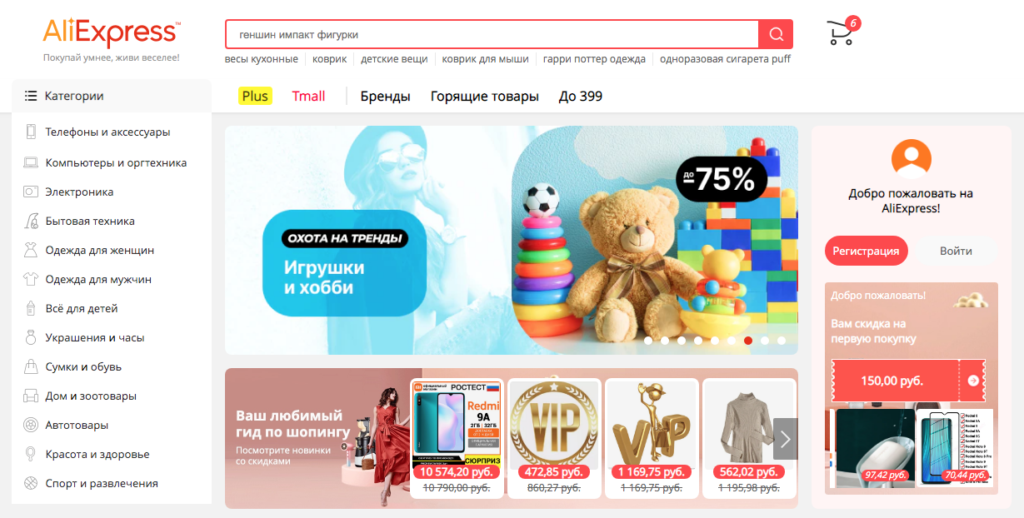Click the T-shirt icon beside Одежда для мужчин

31,279
